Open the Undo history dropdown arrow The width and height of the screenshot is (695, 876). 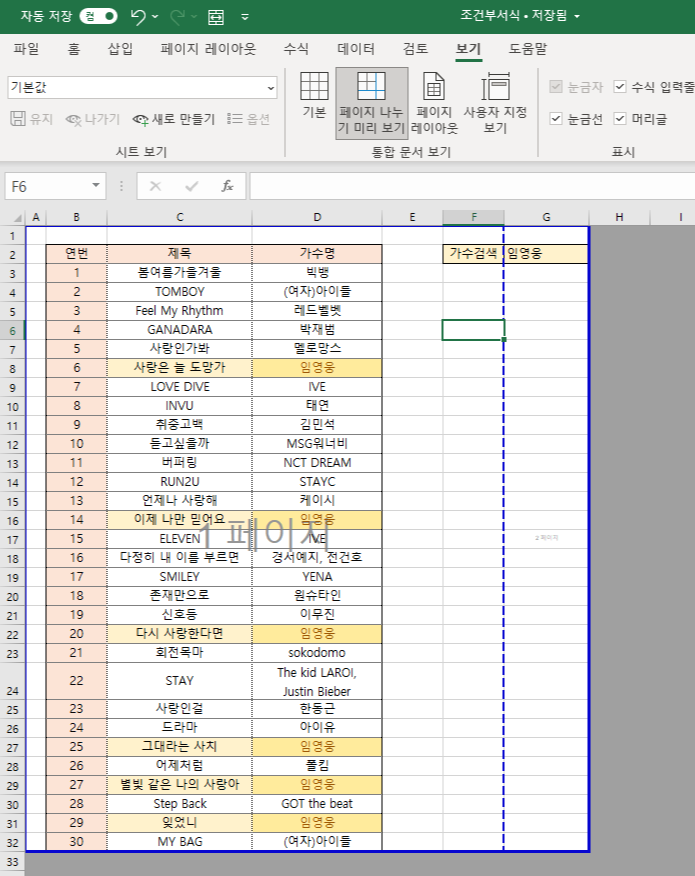(x=155, y=17)
